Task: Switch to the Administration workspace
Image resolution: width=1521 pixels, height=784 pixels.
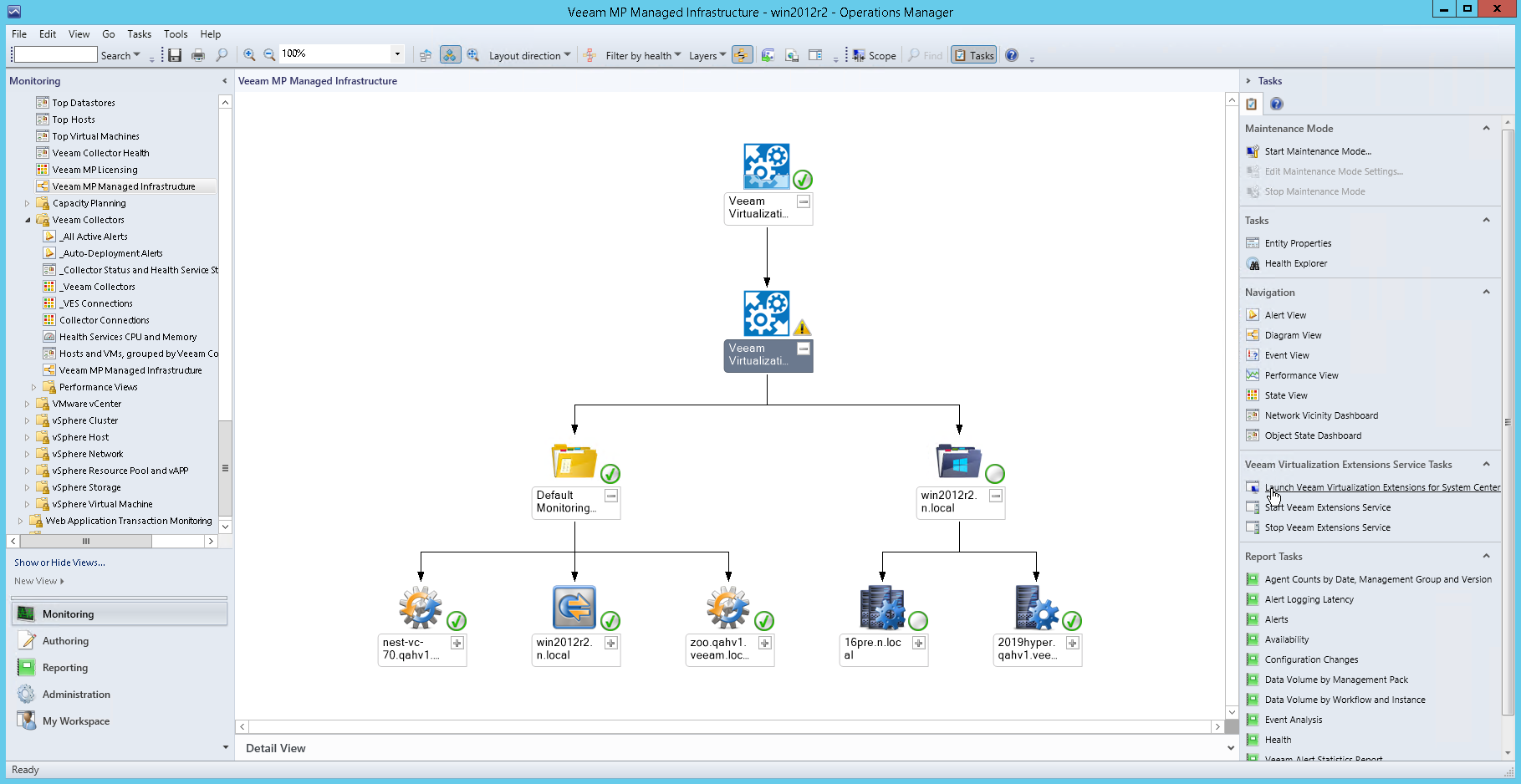Action: pyautogui.click(x=120, y=695)
